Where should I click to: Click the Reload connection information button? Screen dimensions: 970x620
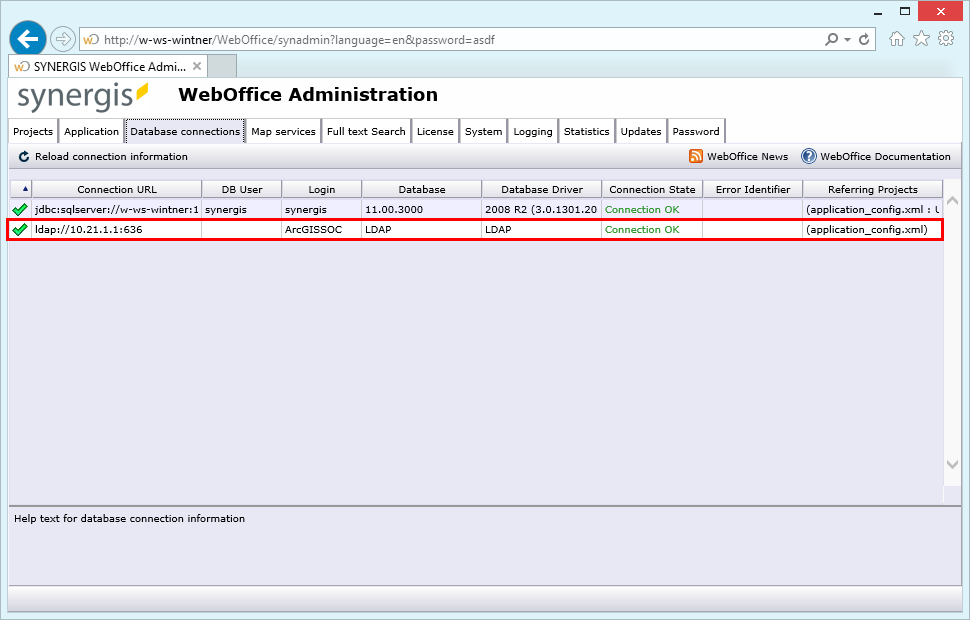click(91, 156)
